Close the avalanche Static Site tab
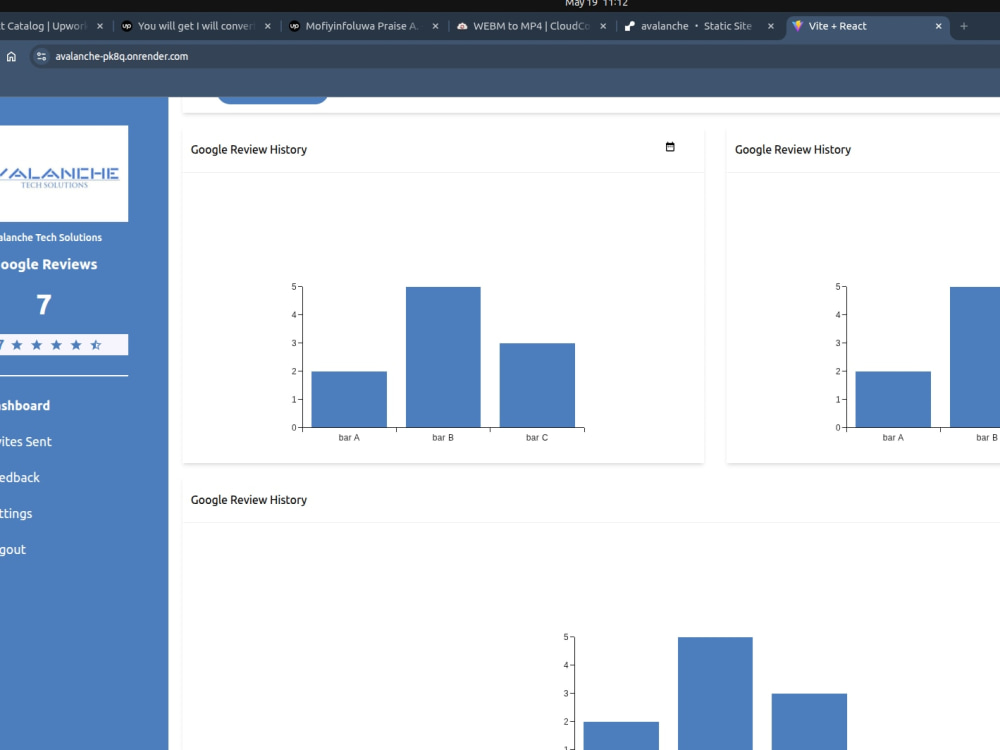Image resolution: width=1000 pixels, height=750 pixels. pos(770,26)
